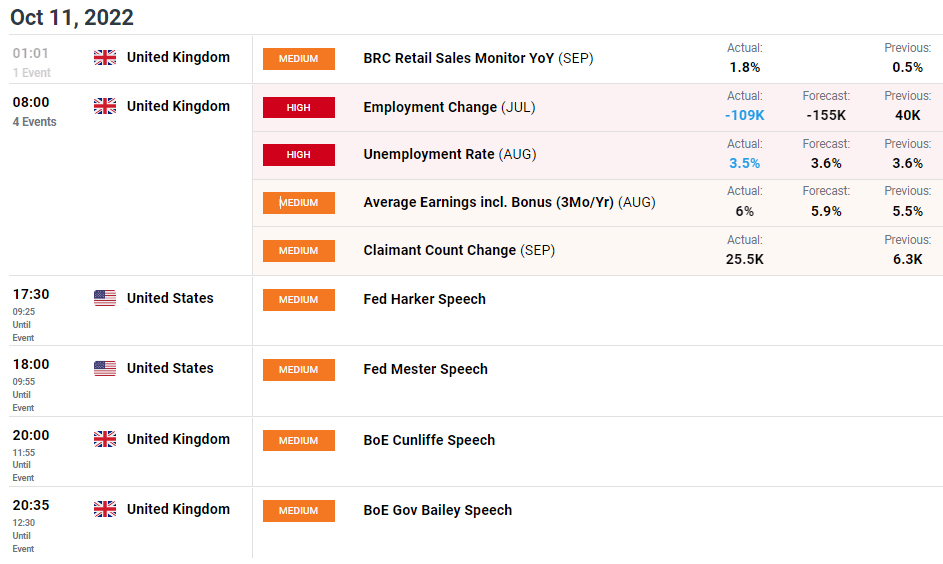
Task: Click MEDIUM badge for BRC Retail Sales
Action: pyautogui.click(x=299, y=59)
